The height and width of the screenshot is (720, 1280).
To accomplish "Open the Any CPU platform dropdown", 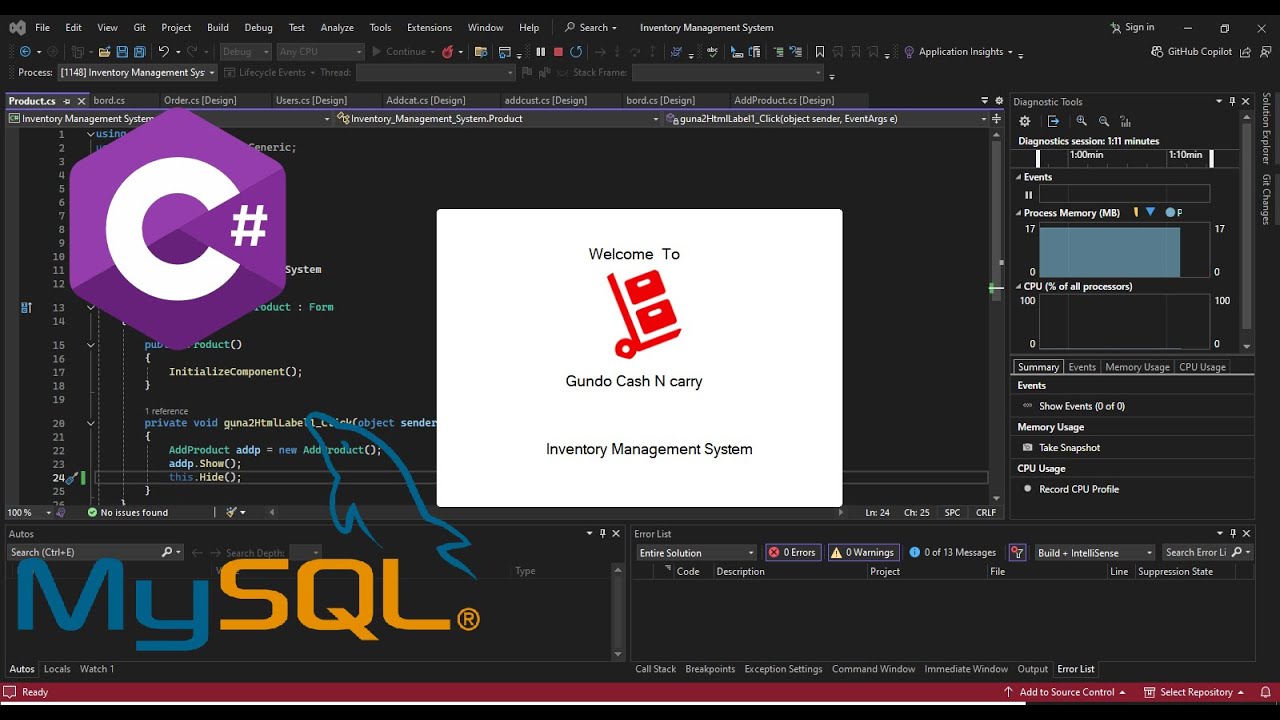I will [x=319, y=52].
